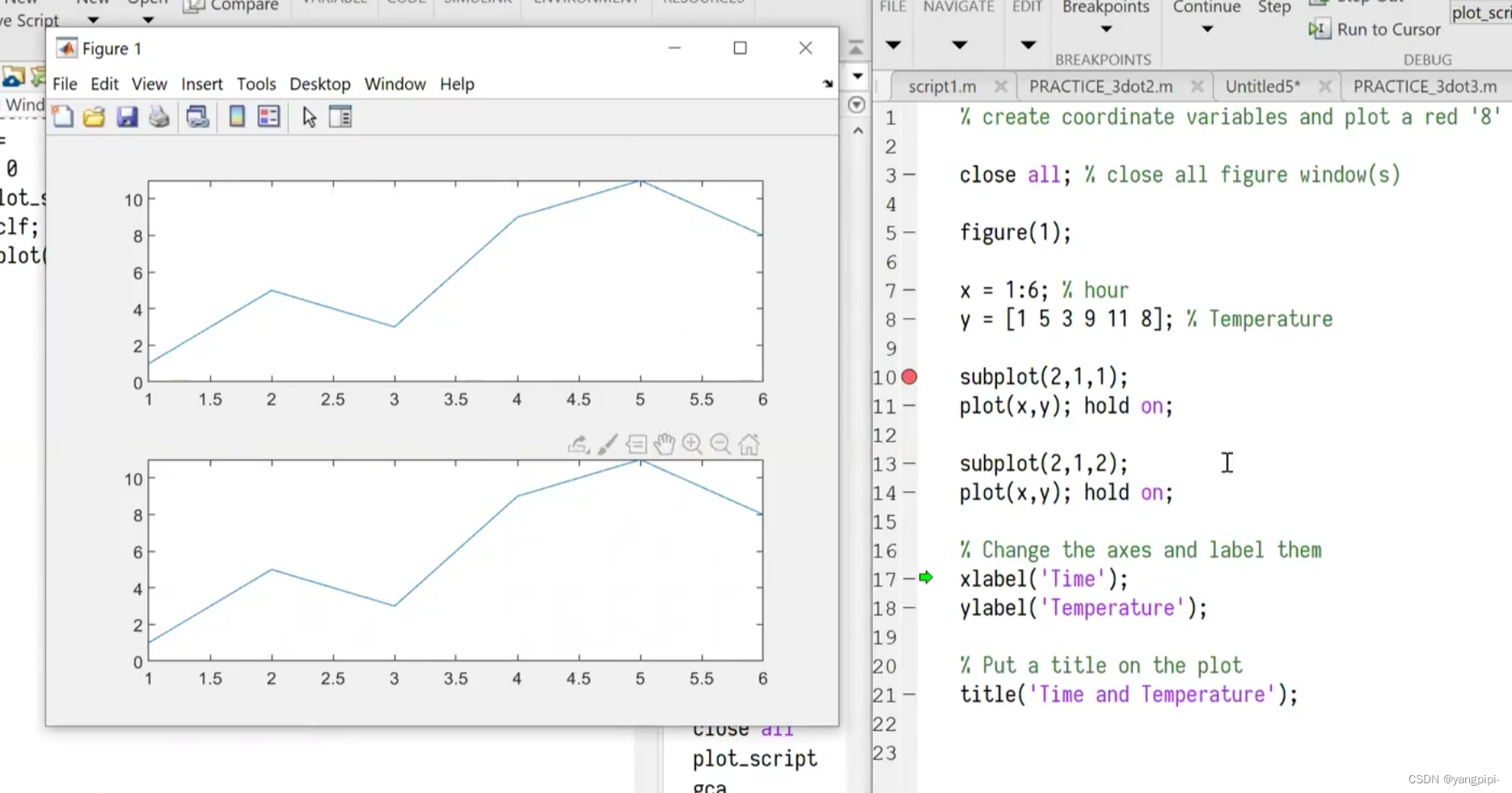This screenshot has width=1512, height=793.
Task: Click the Step button
Action: point(1274,7)
